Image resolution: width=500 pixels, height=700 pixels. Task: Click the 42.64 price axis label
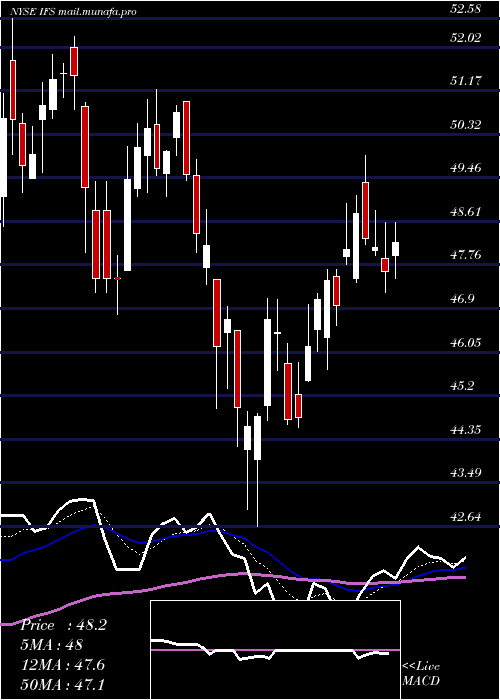click(465, 517)
